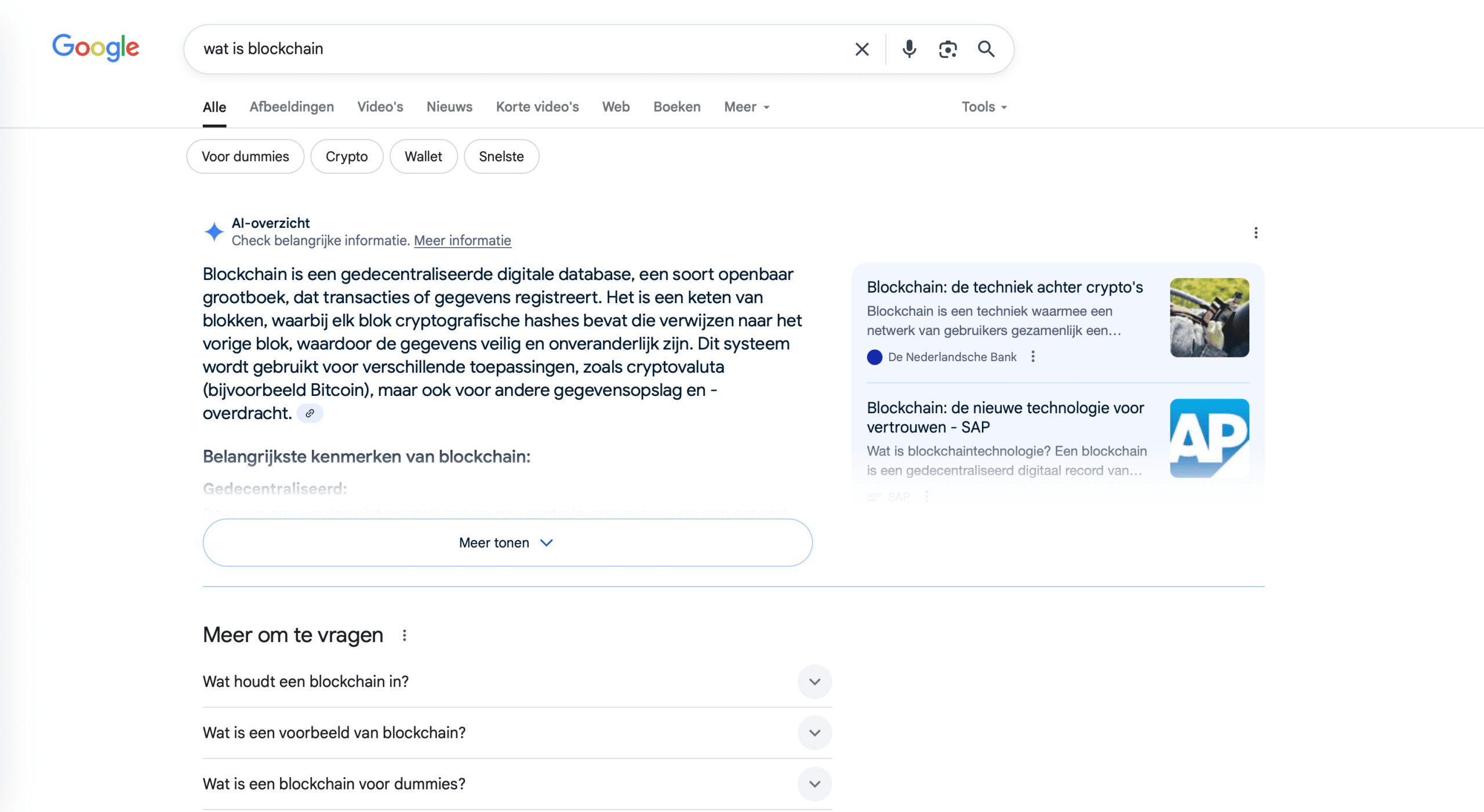Start voice search with microphone icon
Viewport: 1484px width, 812px height.
909,49
